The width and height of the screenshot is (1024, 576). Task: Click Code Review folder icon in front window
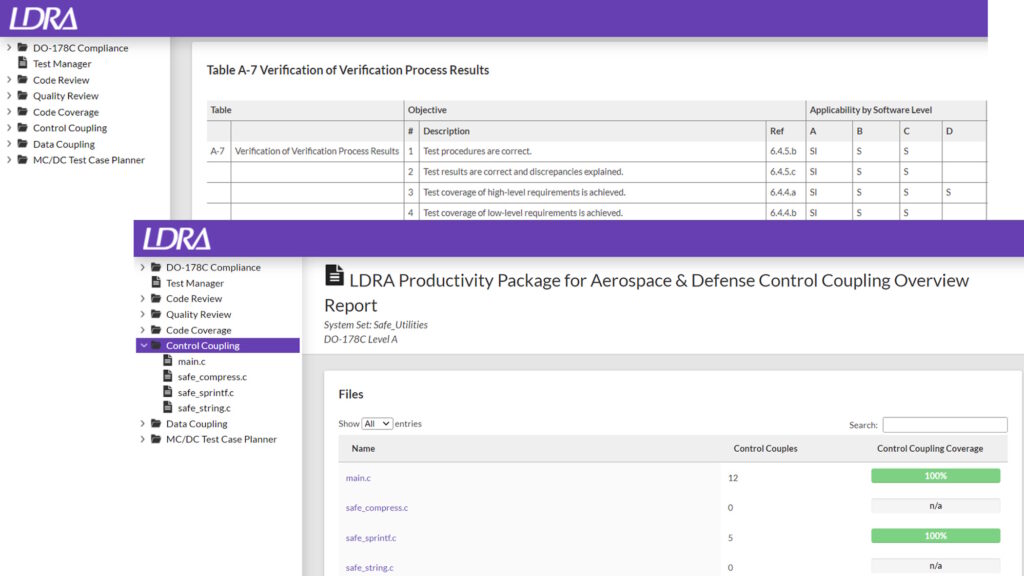[x=156, y=298]
